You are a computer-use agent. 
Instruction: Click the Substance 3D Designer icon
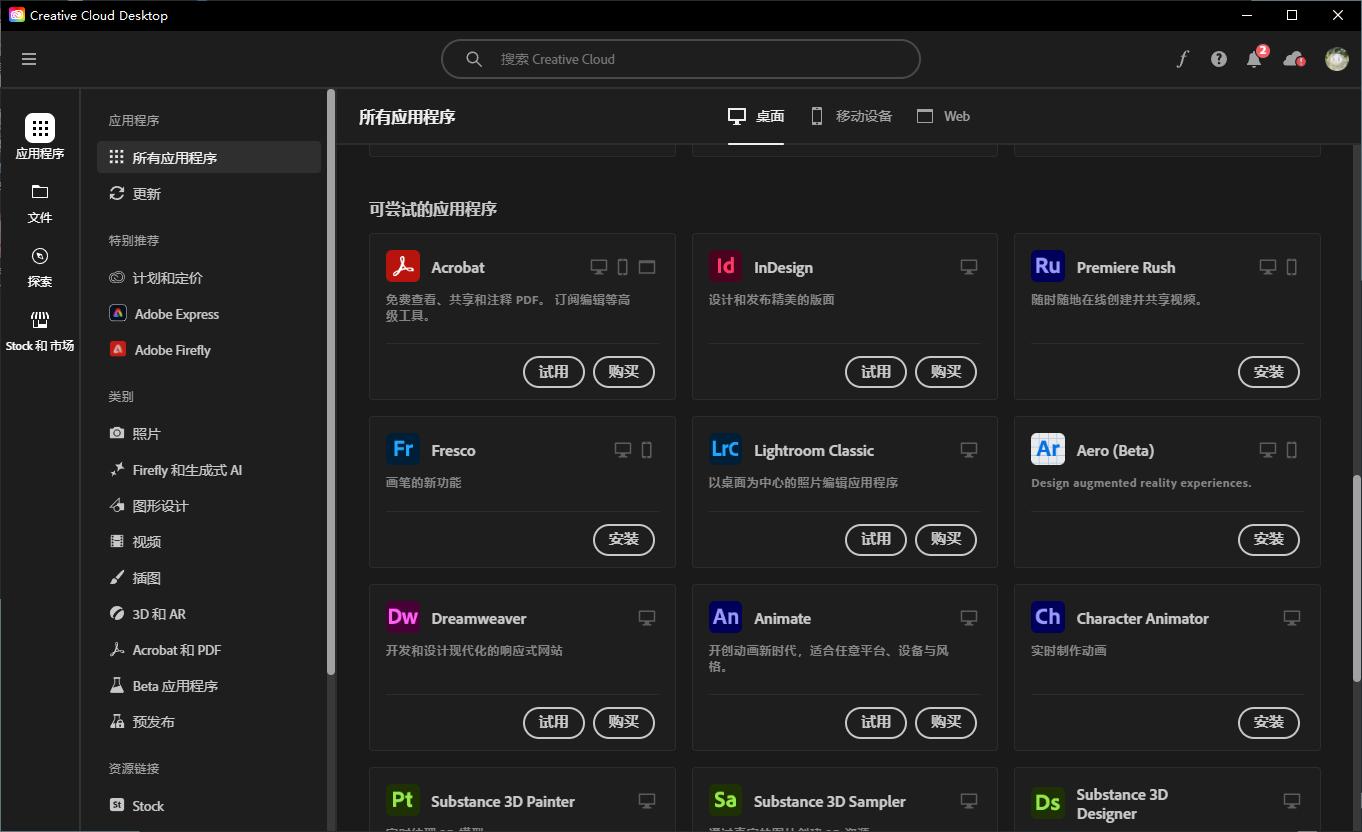[x=1048, y=802]
